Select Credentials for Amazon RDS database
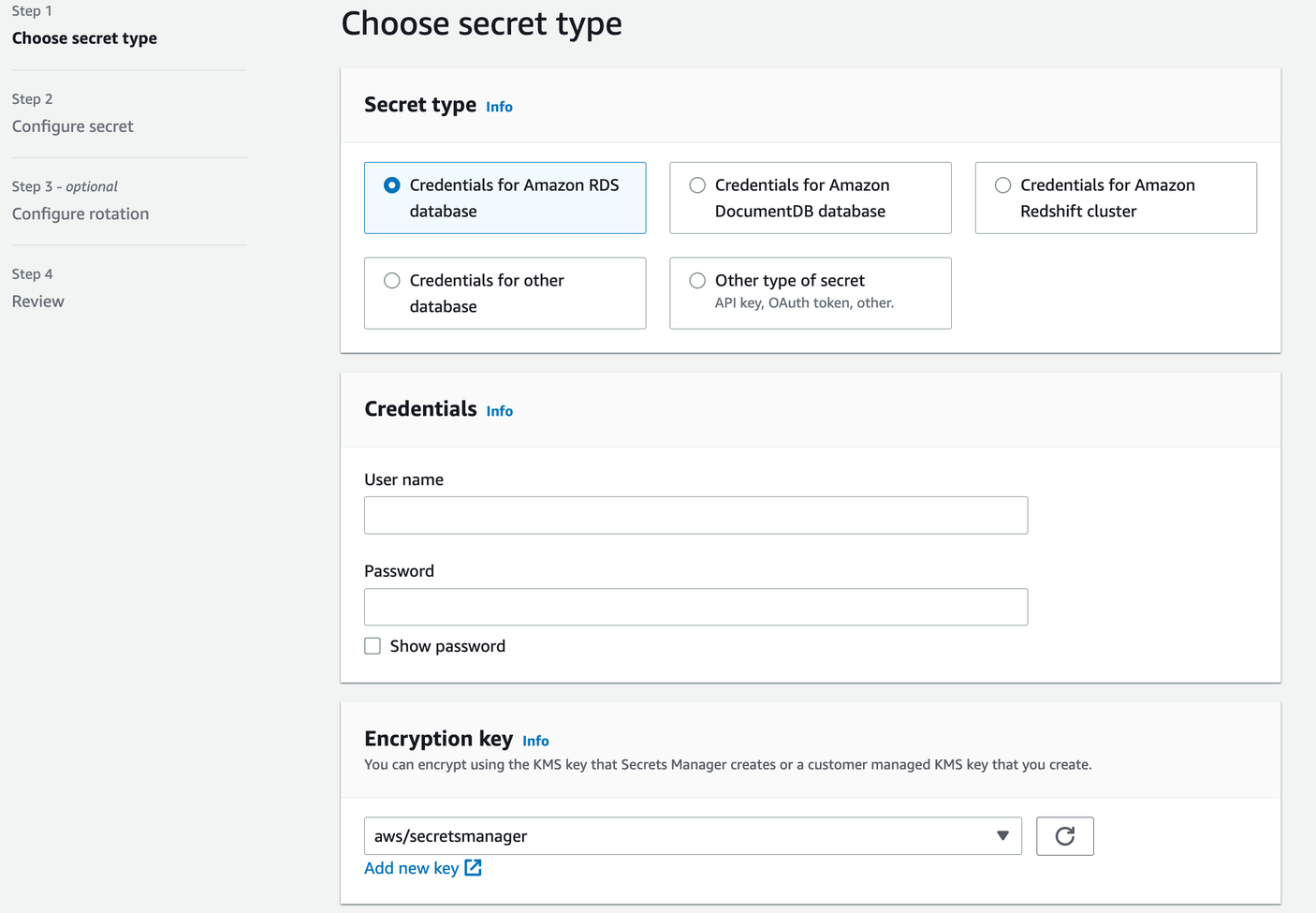 click(392, 185)
